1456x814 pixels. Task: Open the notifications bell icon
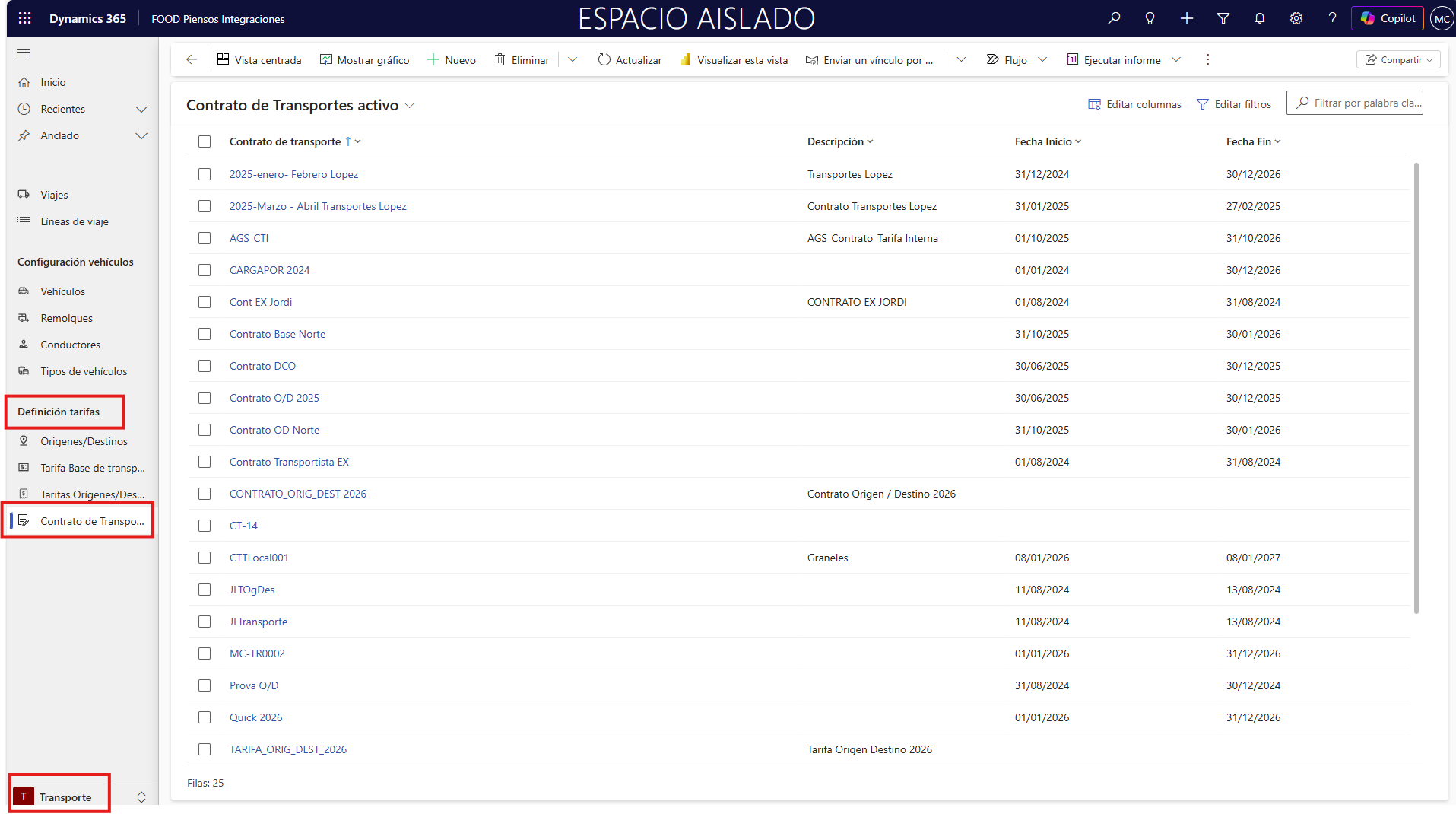tap(1259, 18)
